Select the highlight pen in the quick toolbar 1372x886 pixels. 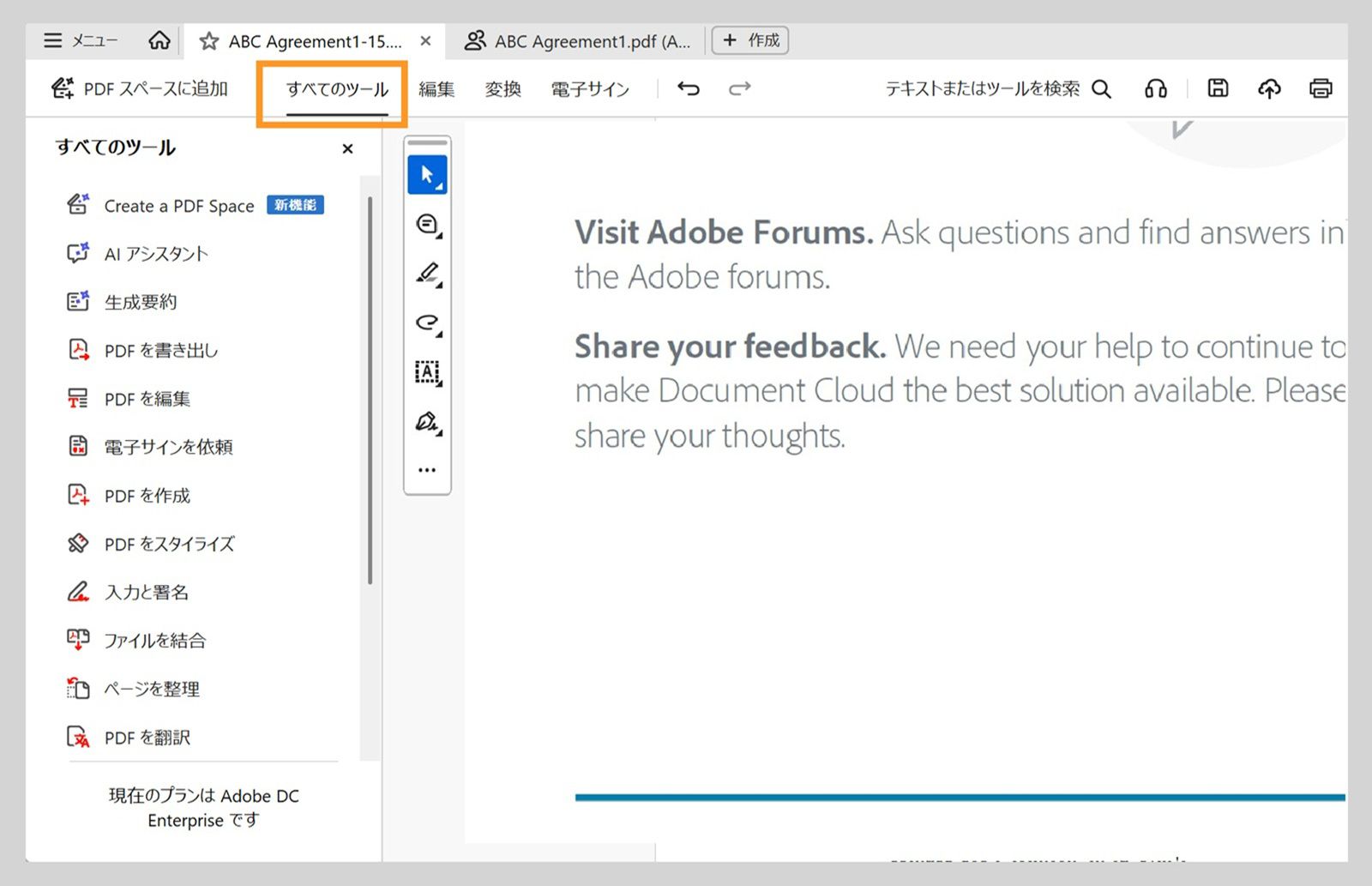point(427,273)
